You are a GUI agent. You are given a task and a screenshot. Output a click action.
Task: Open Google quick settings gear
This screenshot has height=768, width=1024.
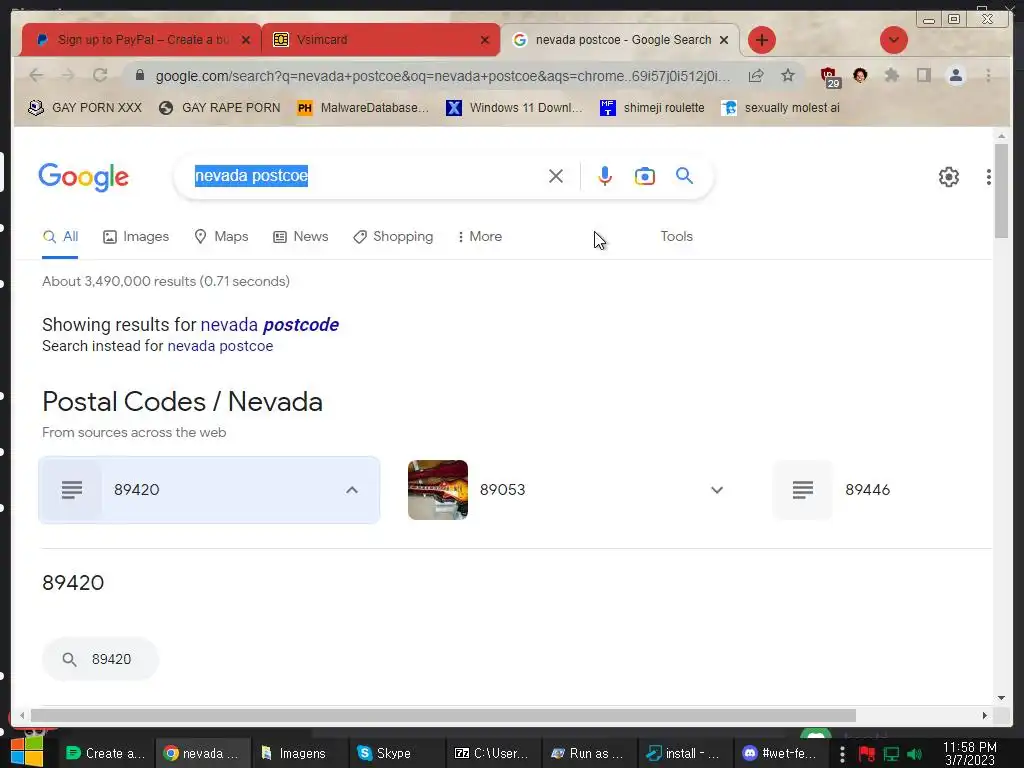click(x=949, y=177)
